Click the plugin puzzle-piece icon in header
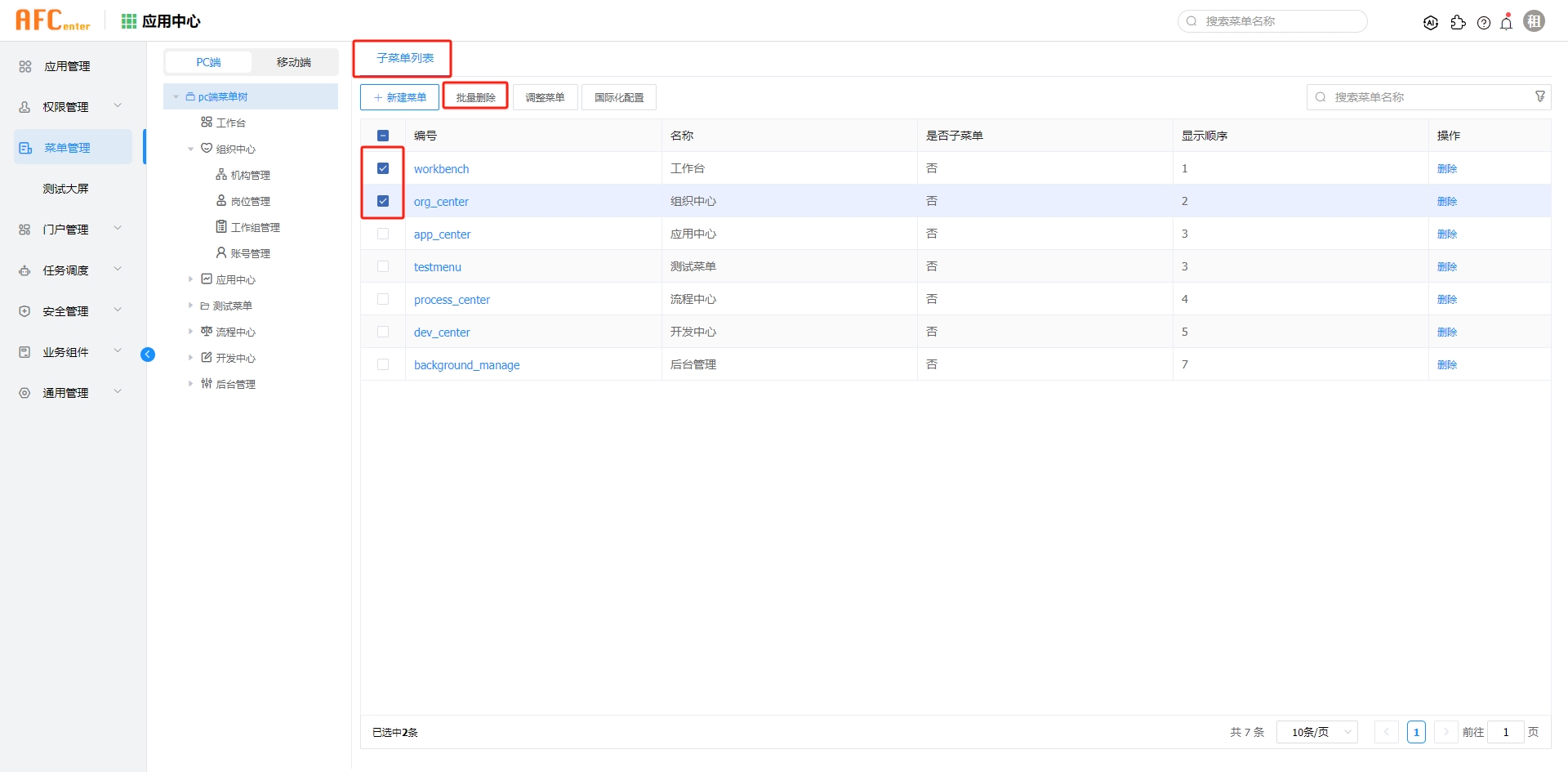Viewport: 1568px width, 772px height. click(1459, 23)
